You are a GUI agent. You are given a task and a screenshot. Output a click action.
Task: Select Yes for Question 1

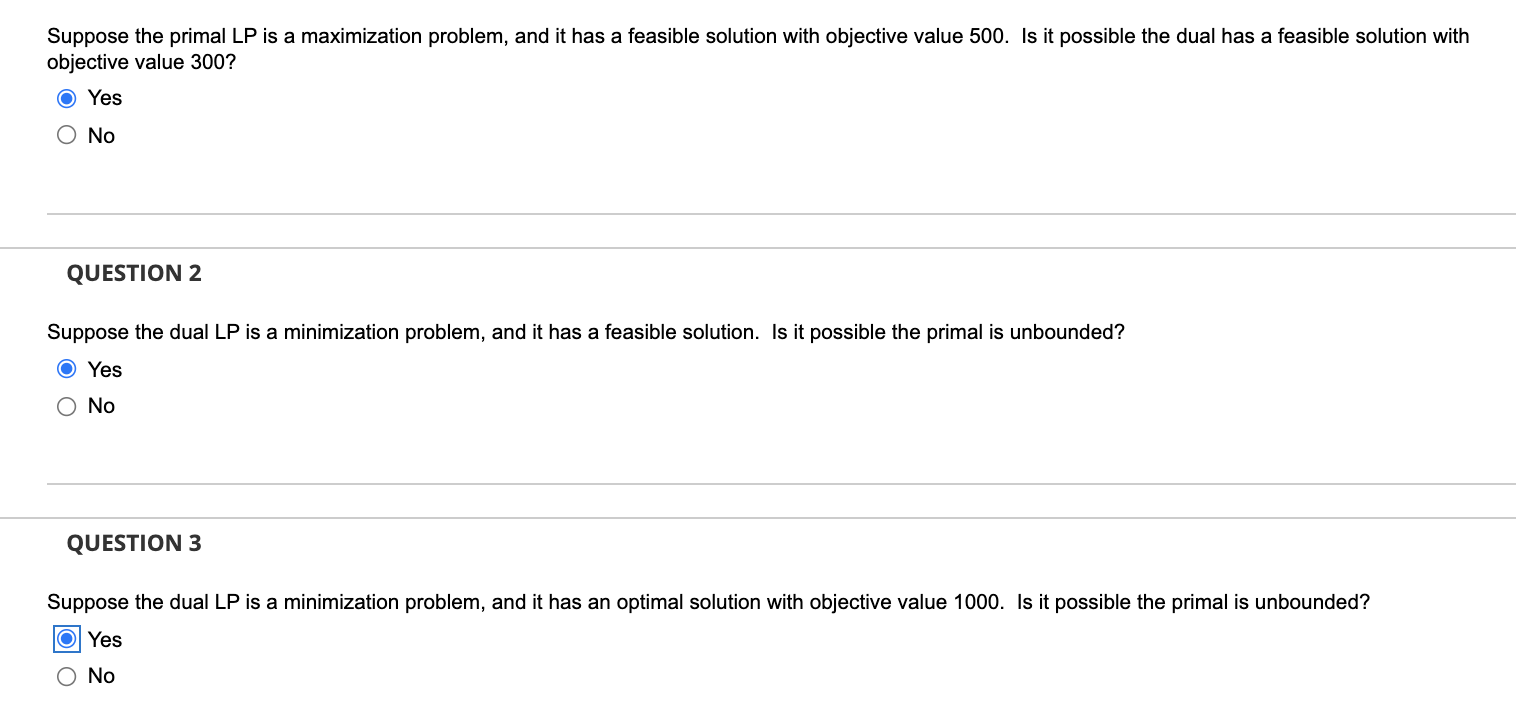coord(66,98)
